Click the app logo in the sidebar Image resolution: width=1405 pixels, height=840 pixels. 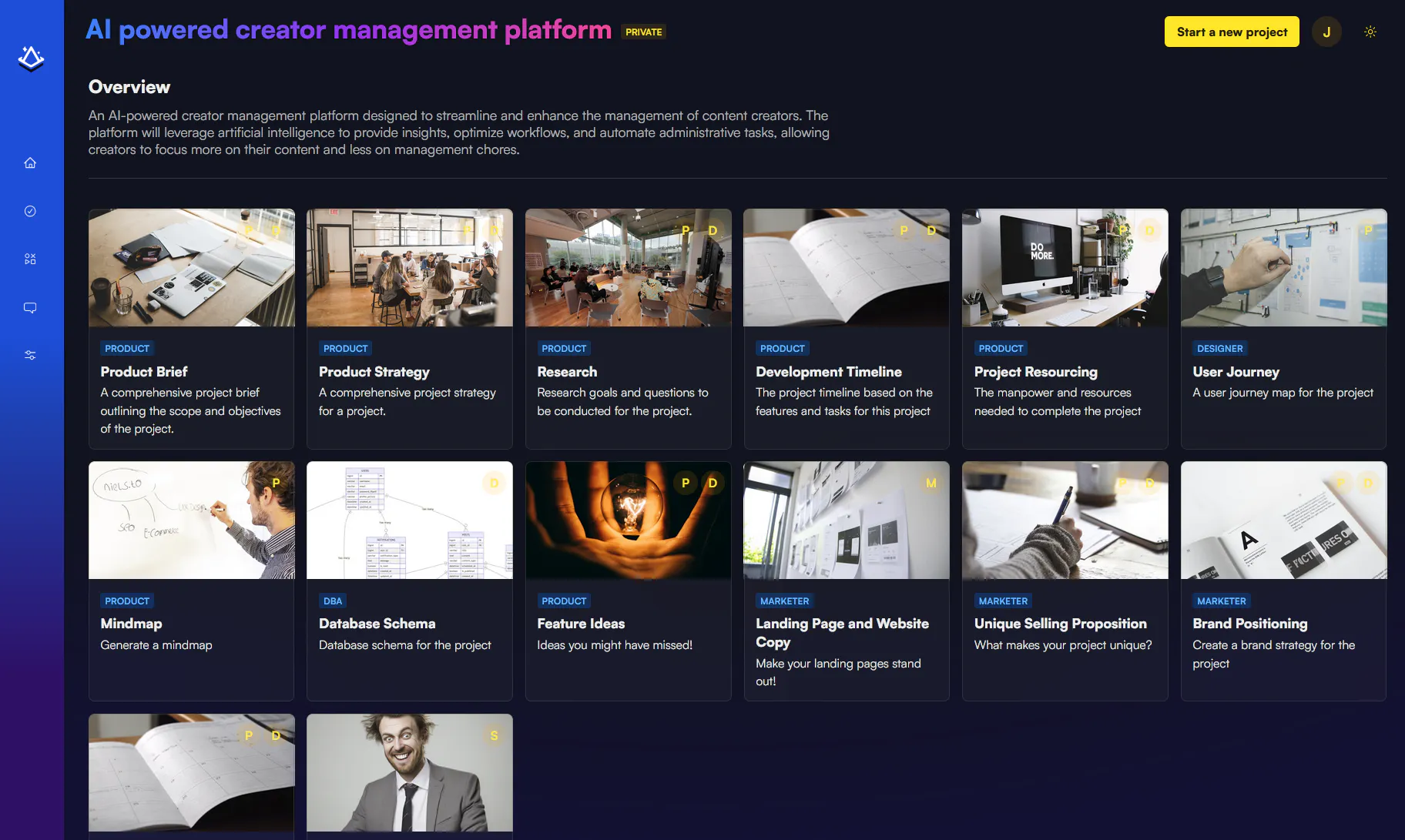(x=31, y=59)
